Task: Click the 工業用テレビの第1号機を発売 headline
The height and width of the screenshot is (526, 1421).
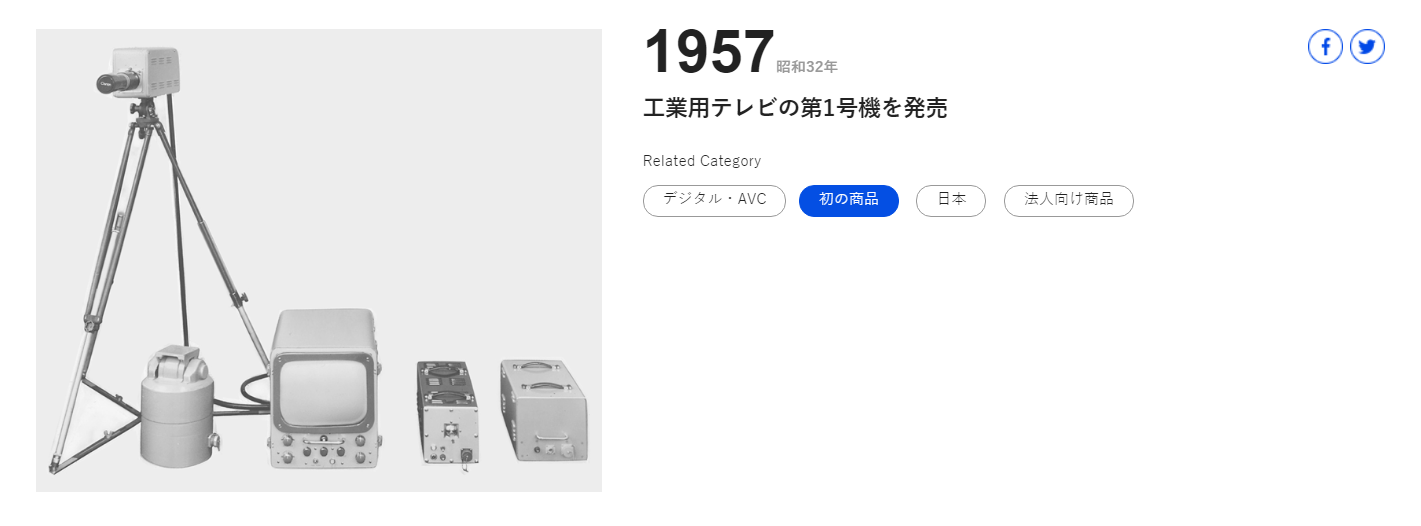Action: click(795, 108)
